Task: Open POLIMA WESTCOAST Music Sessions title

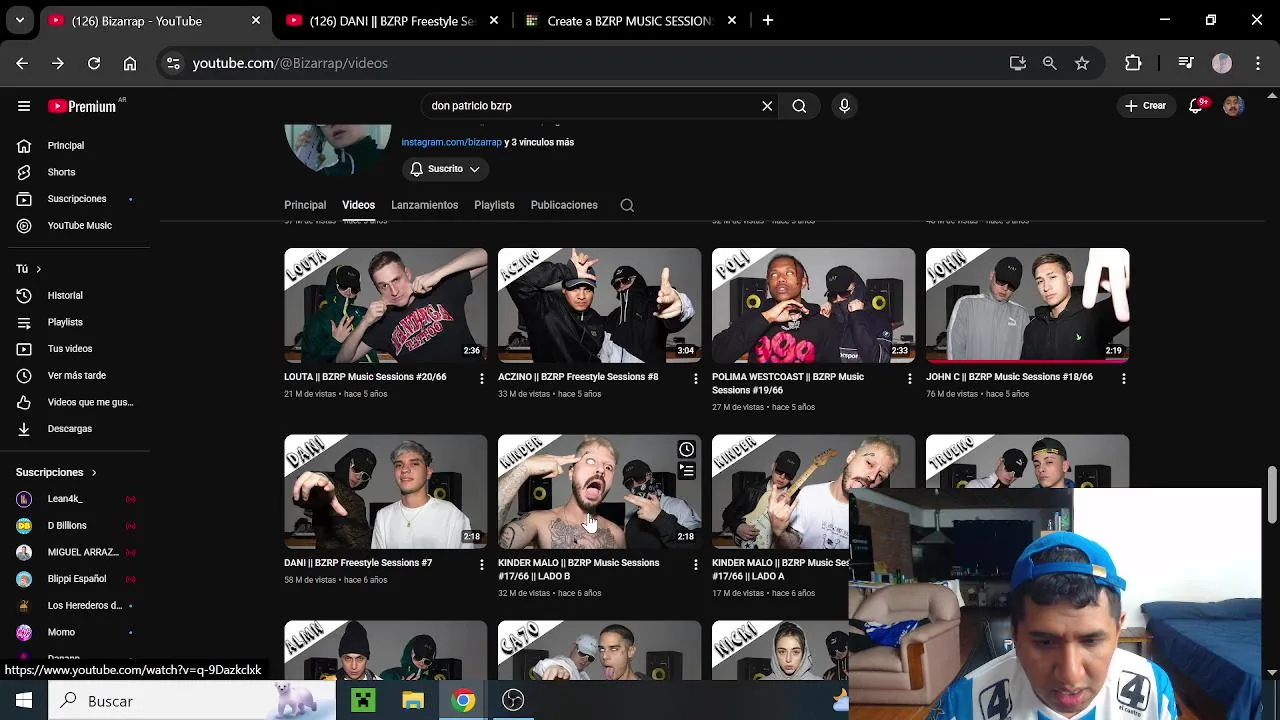Action: [x=788, y=383]
